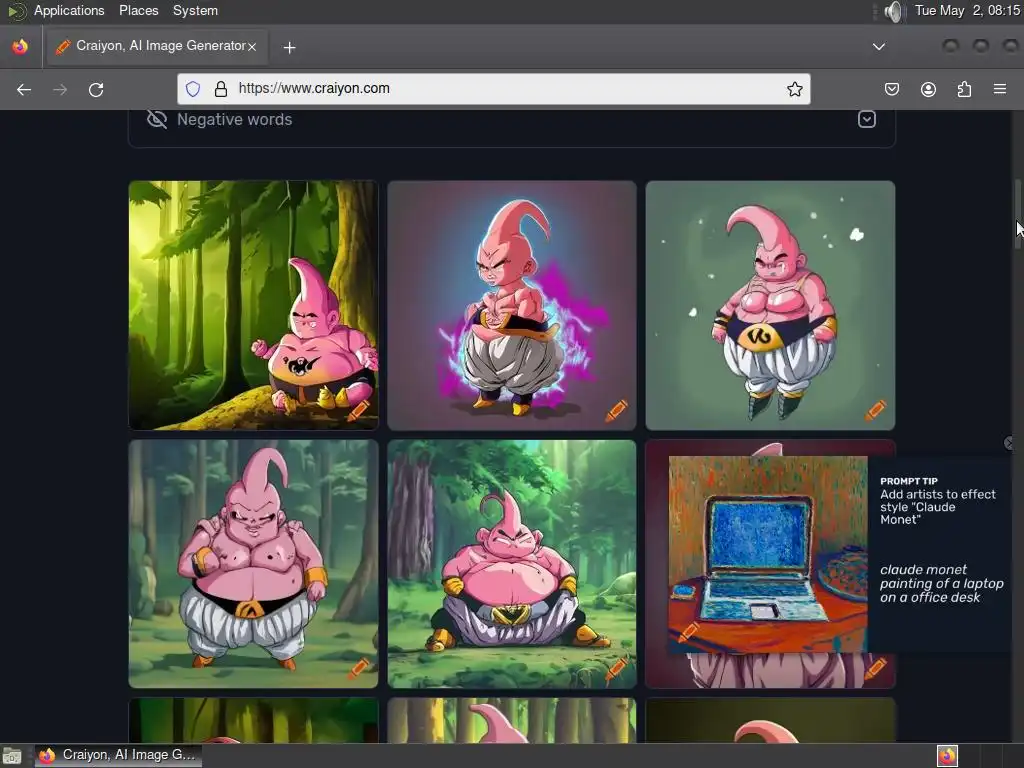Open the Buu in yellow forest image

pos(253,305)
